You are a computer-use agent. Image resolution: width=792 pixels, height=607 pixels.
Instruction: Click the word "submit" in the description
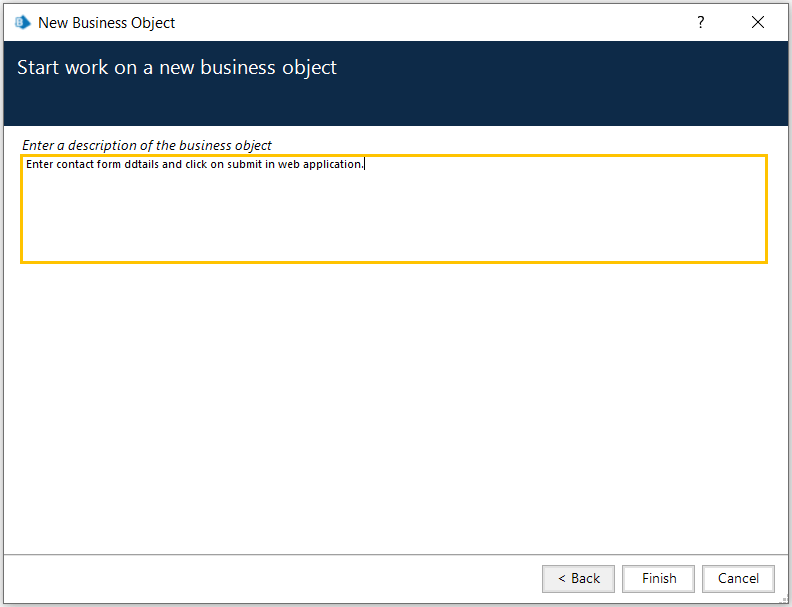244,164
